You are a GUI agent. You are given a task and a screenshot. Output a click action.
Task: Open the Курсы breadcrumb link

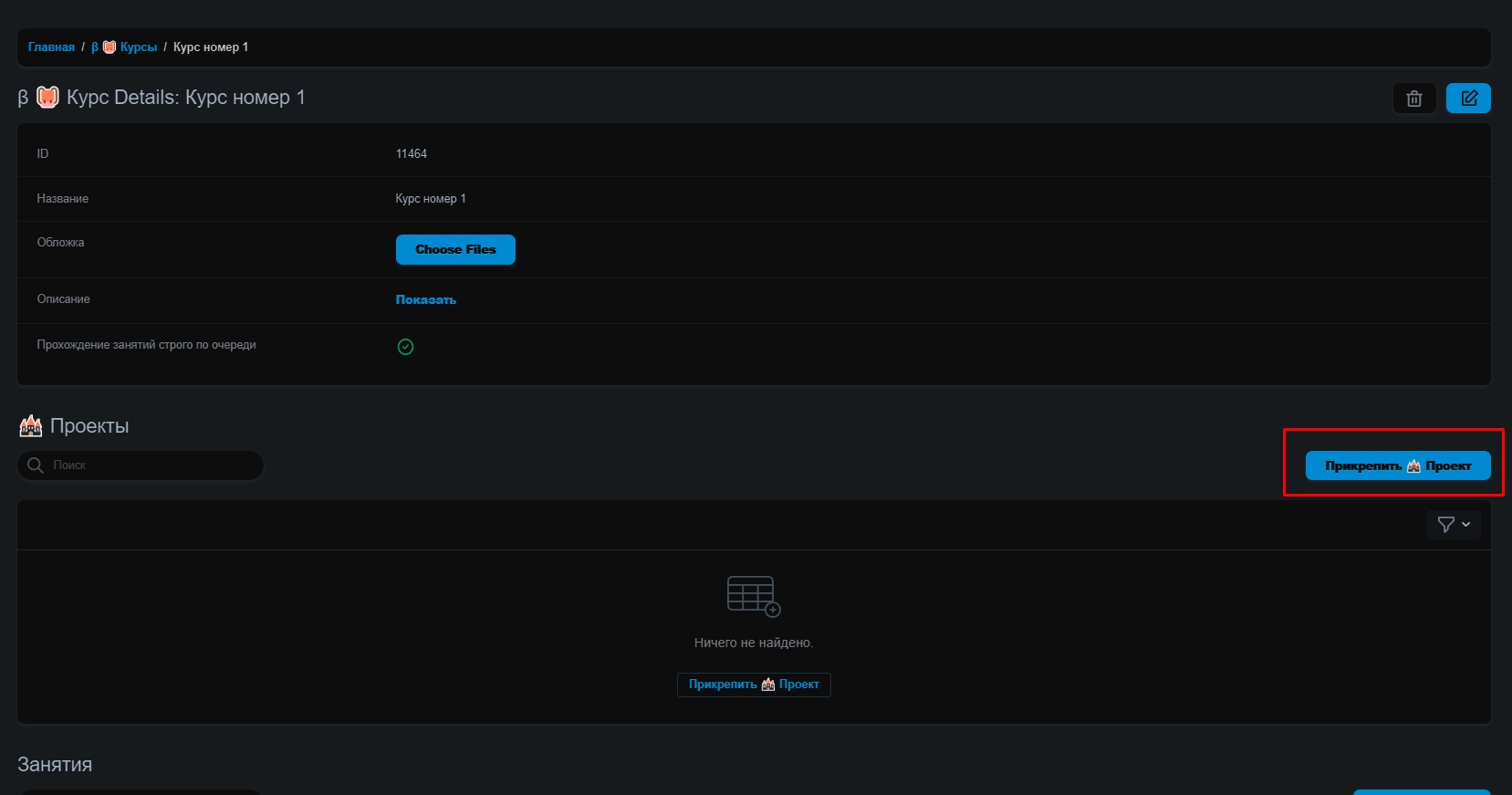pos(138,47)
